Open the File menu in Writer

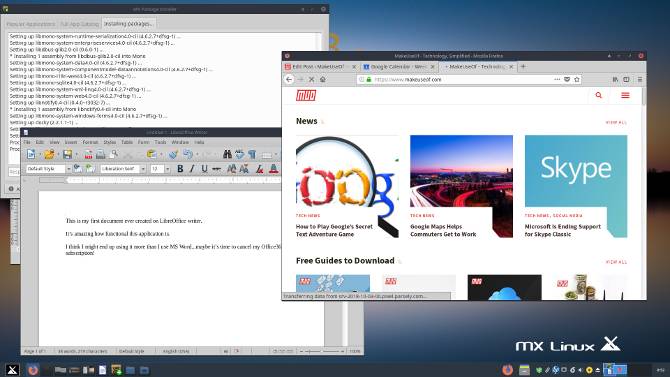[27, 142]
